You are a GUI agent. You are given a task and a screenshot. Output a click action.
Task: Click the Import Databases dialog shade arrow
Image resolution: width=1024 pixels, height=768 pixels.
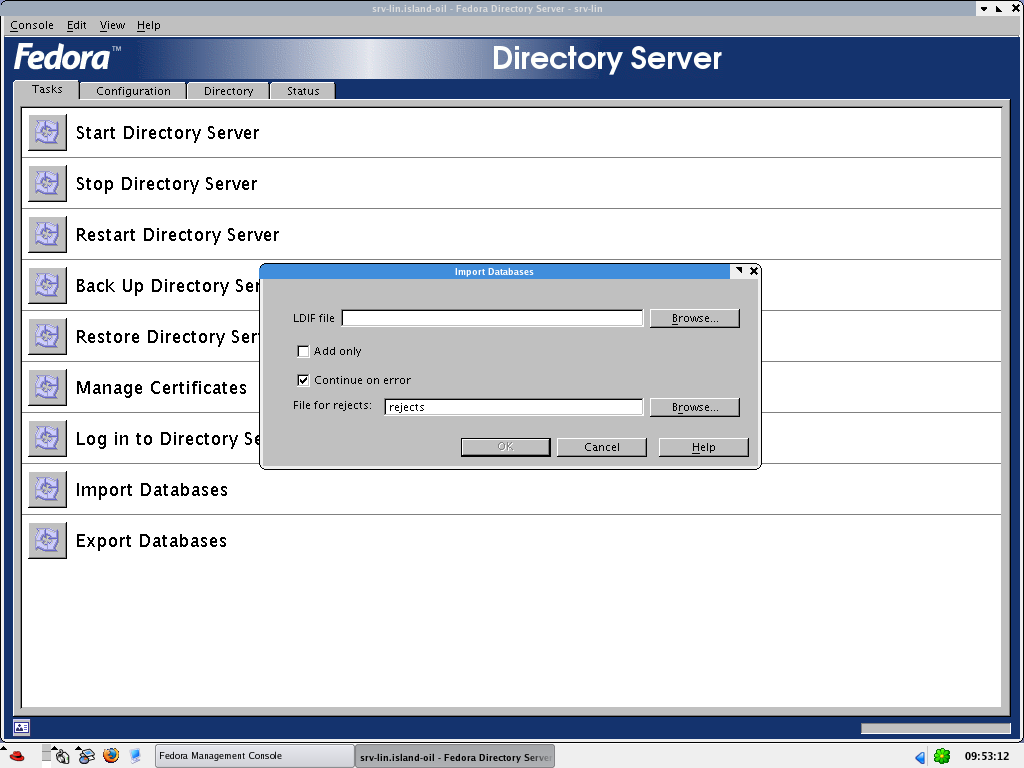click(739, 270)
